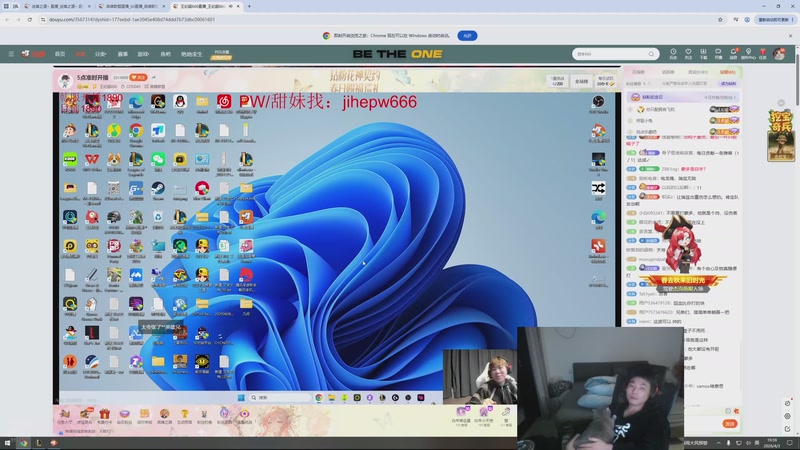Screen dimensions: 800x450
Task: Open the watch history clock icon
Action: point(673,54)
